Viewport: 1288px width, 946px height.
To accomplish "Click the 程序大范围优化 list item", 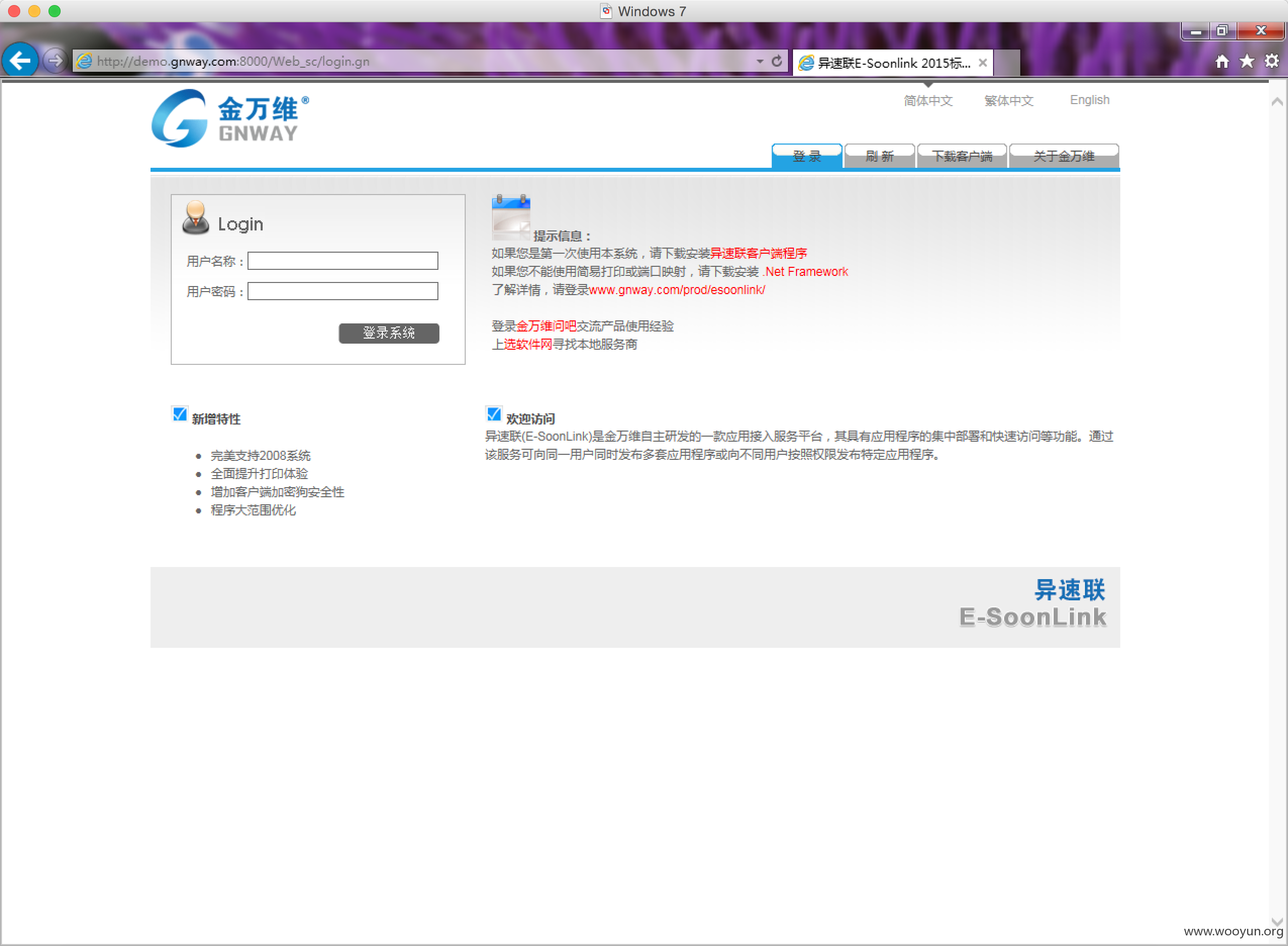I will [253, 510].
